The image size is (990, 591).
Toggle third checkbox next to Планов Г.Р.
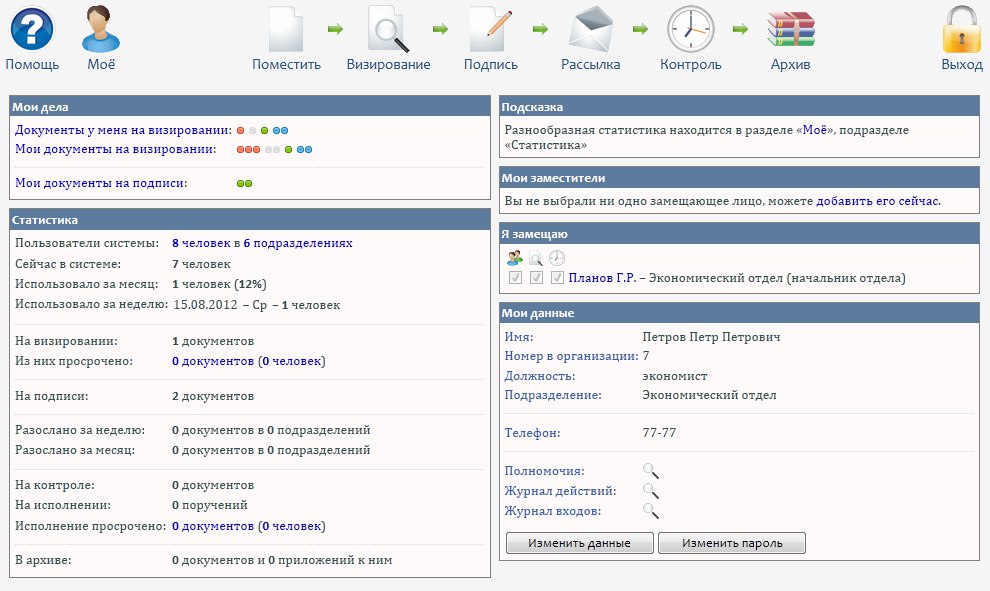(x=557, y=278)
